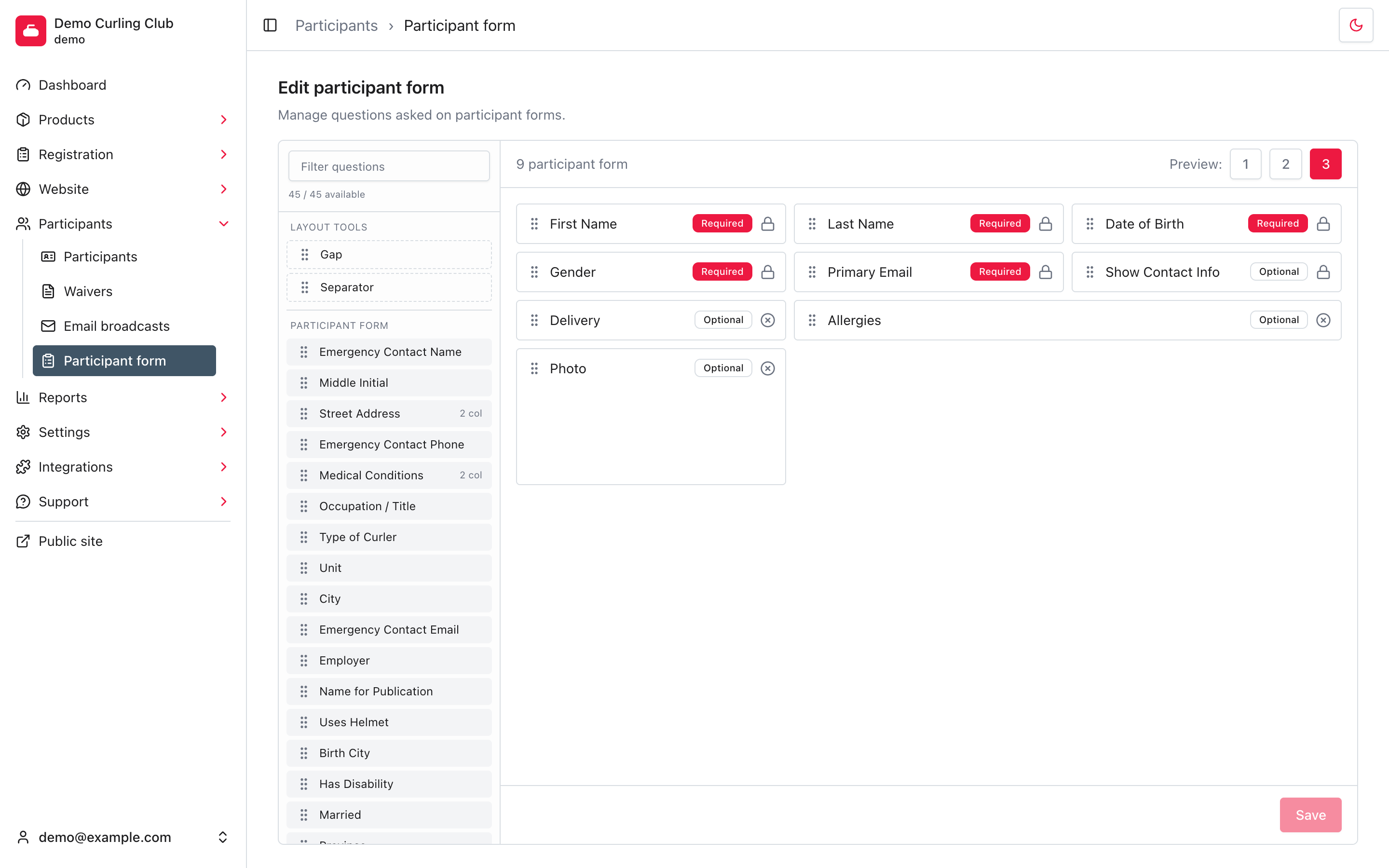The image size is (1389, 868).
Task: Go to the Dashboard
Action: pos(123,85)
